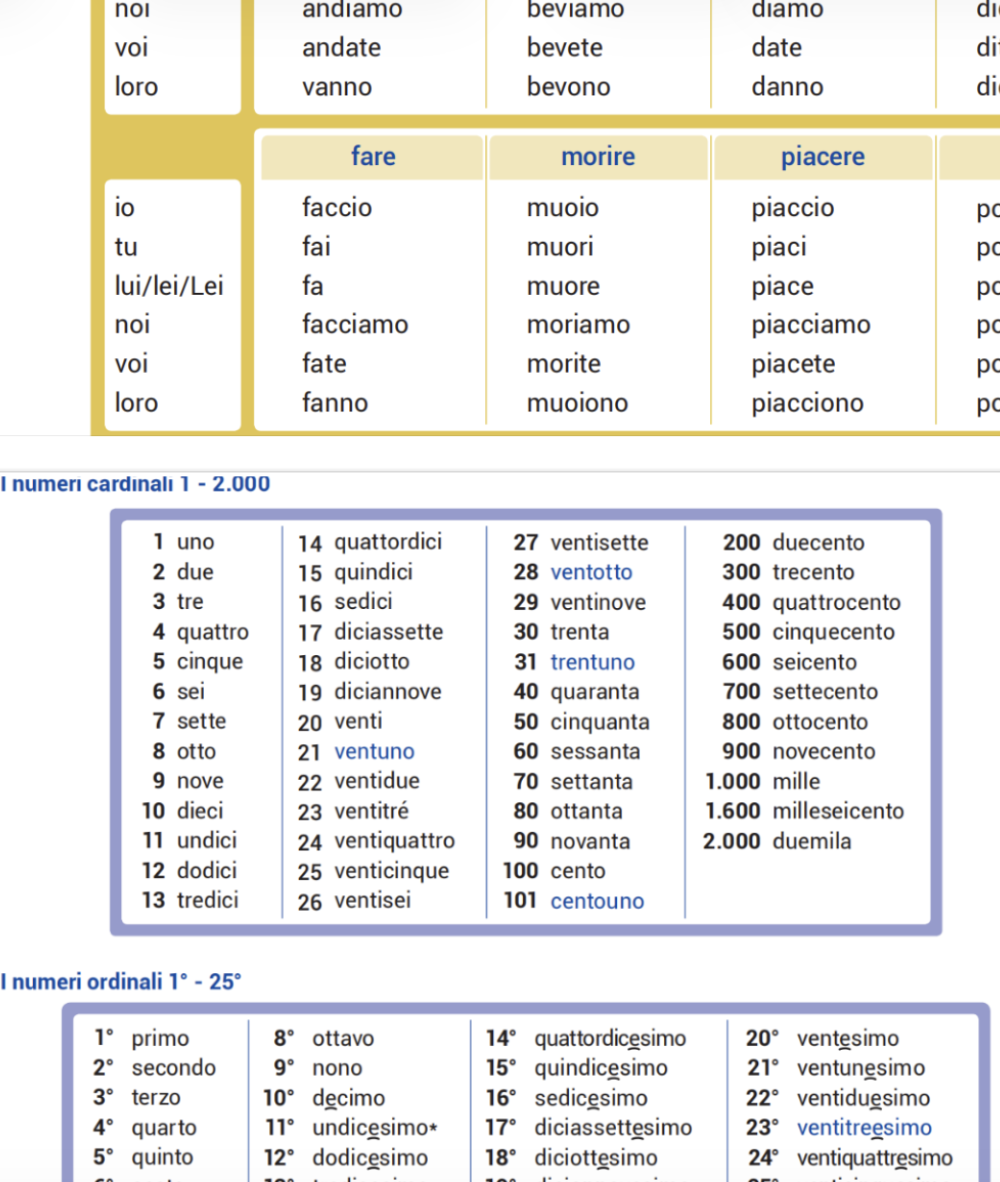
Task: Select the word 'bevono'
Action: 568,87
